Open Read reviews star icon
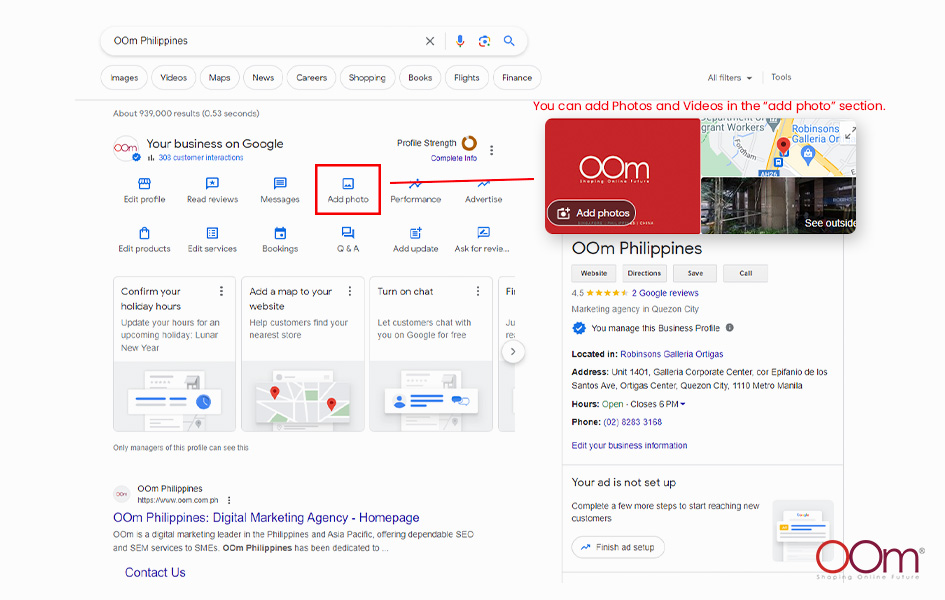The image size is (945, 600). tap(212, 184)
